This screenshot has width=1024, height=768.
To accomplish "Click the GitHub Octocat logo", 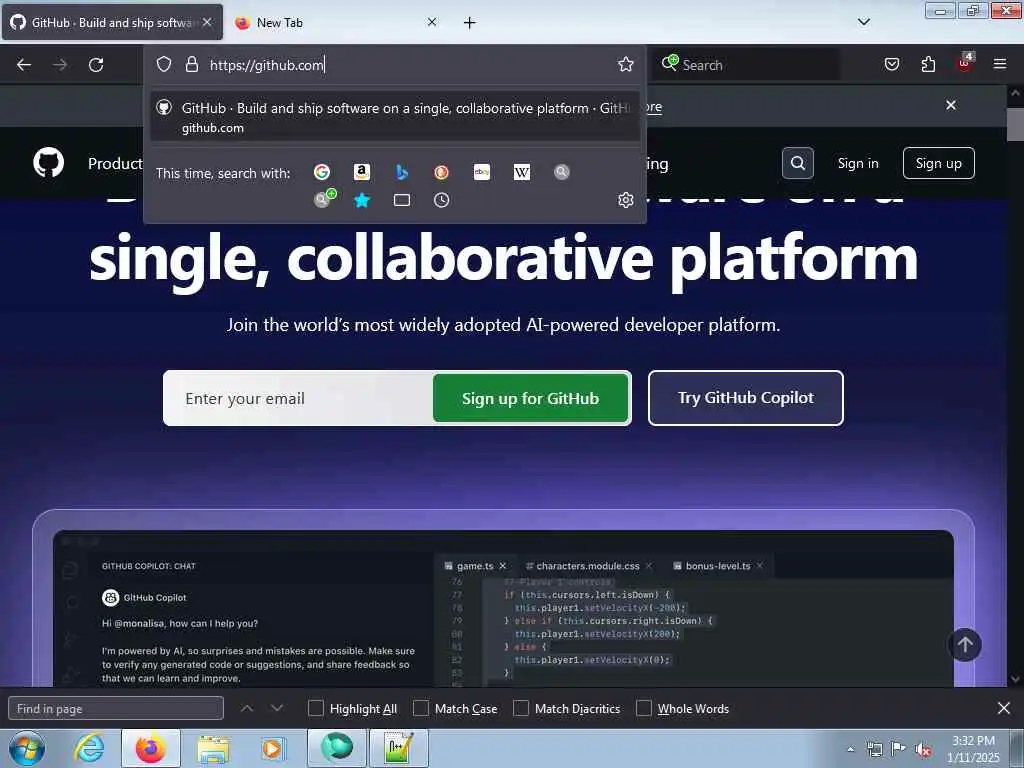I will click(49, 163).
